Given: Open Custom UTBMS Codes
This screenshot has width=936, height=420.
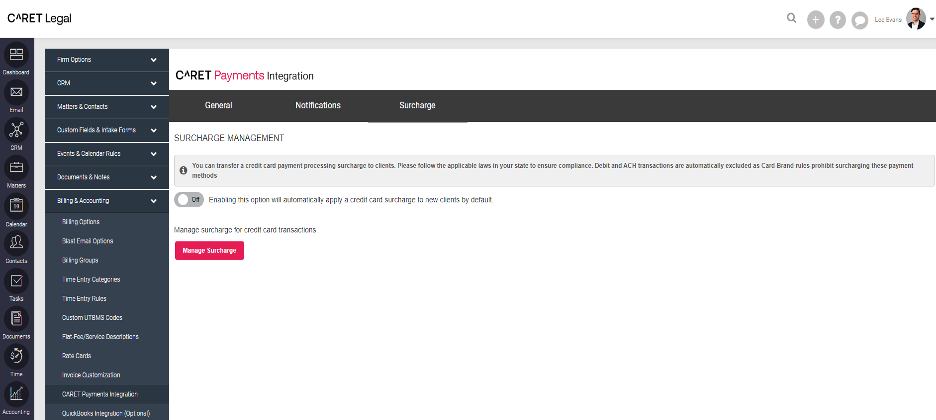Looking at the screenshot, I should coord(92,317).
